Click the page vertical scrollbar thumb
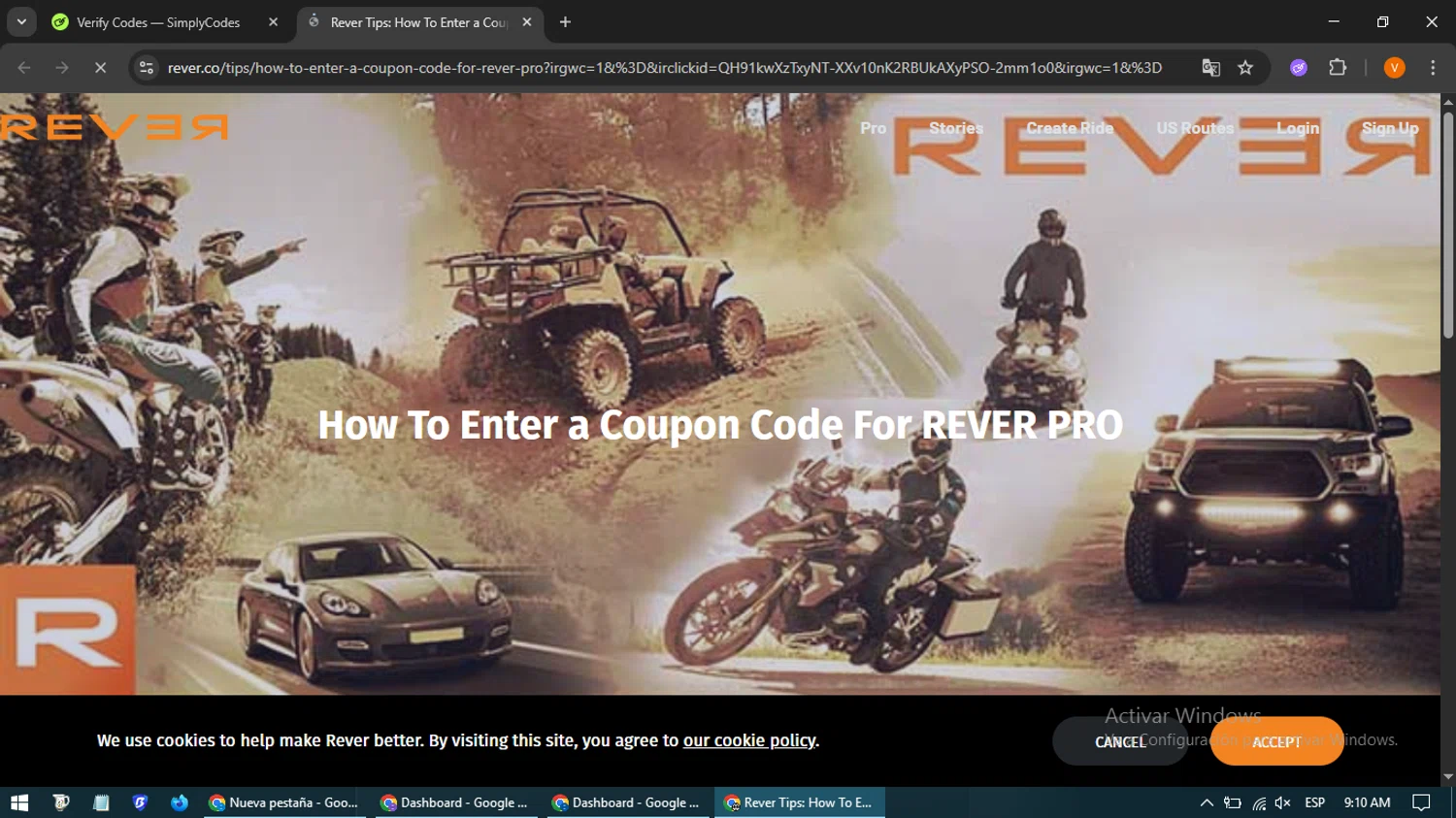The height and width of the screenshot is (818, 1456). click(1448, 225)
